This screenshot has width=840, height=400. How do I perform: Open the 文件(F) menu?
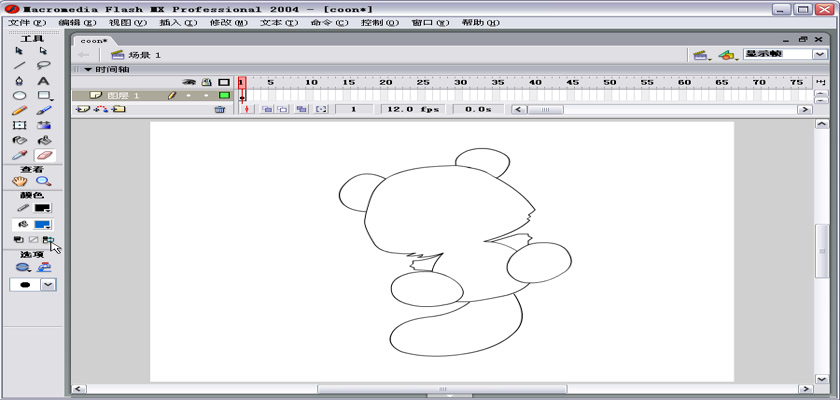[x=27, y=23]
